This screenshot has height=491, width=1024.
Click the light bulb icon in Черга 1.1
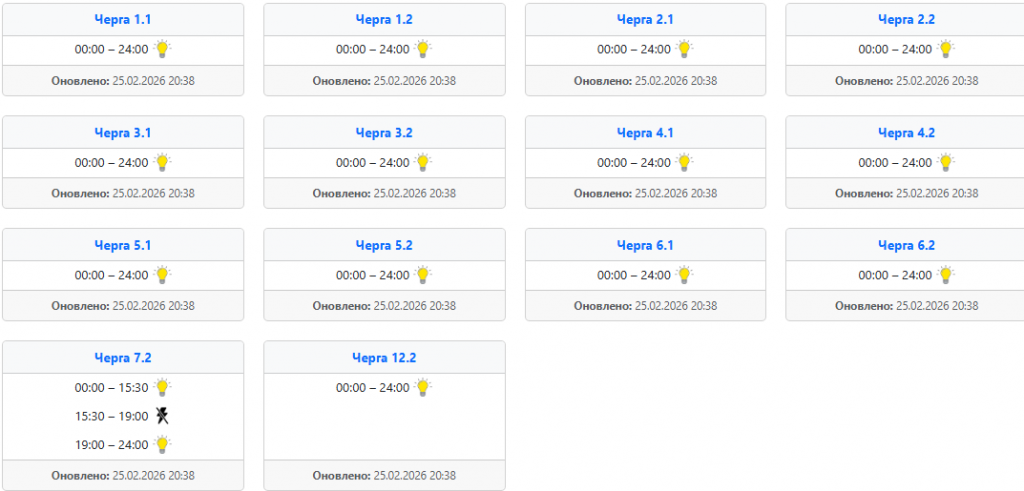(162, 48)
